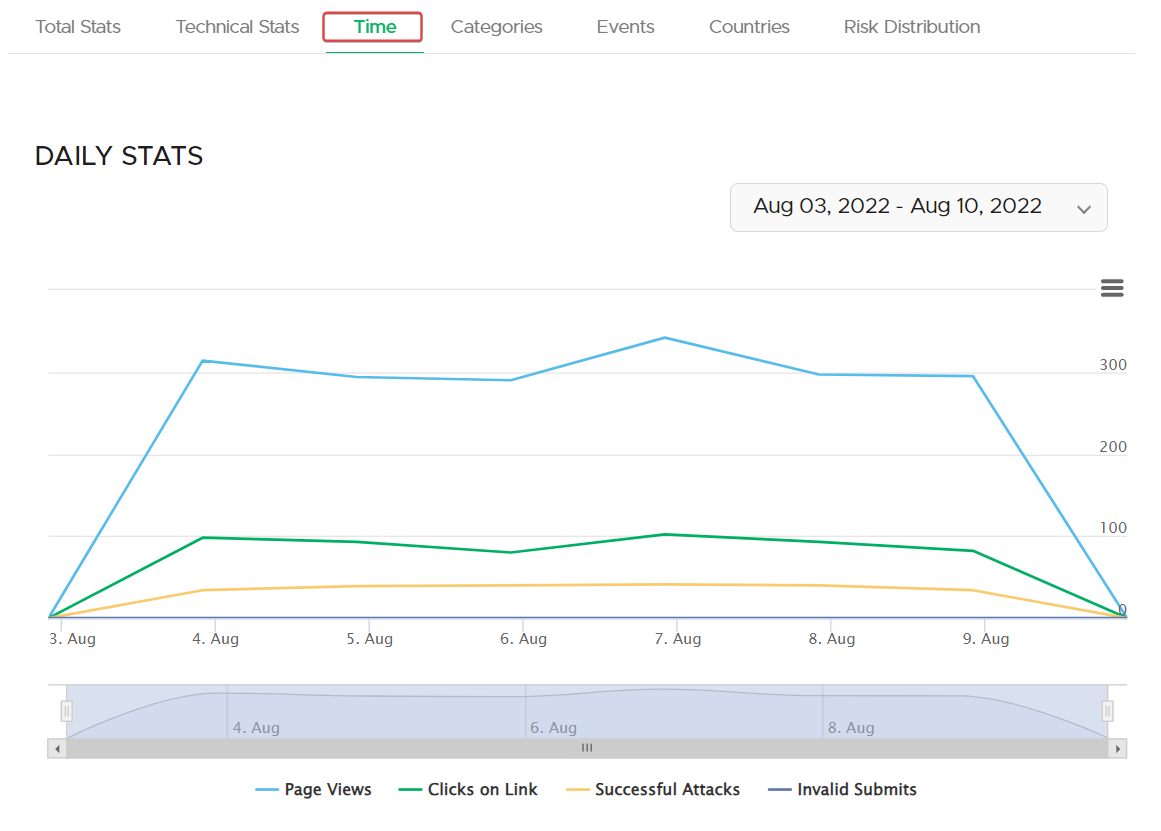Click the left range handle in navigator
The height and width of the screenshot is (831, 1161).
click(67, 711)
